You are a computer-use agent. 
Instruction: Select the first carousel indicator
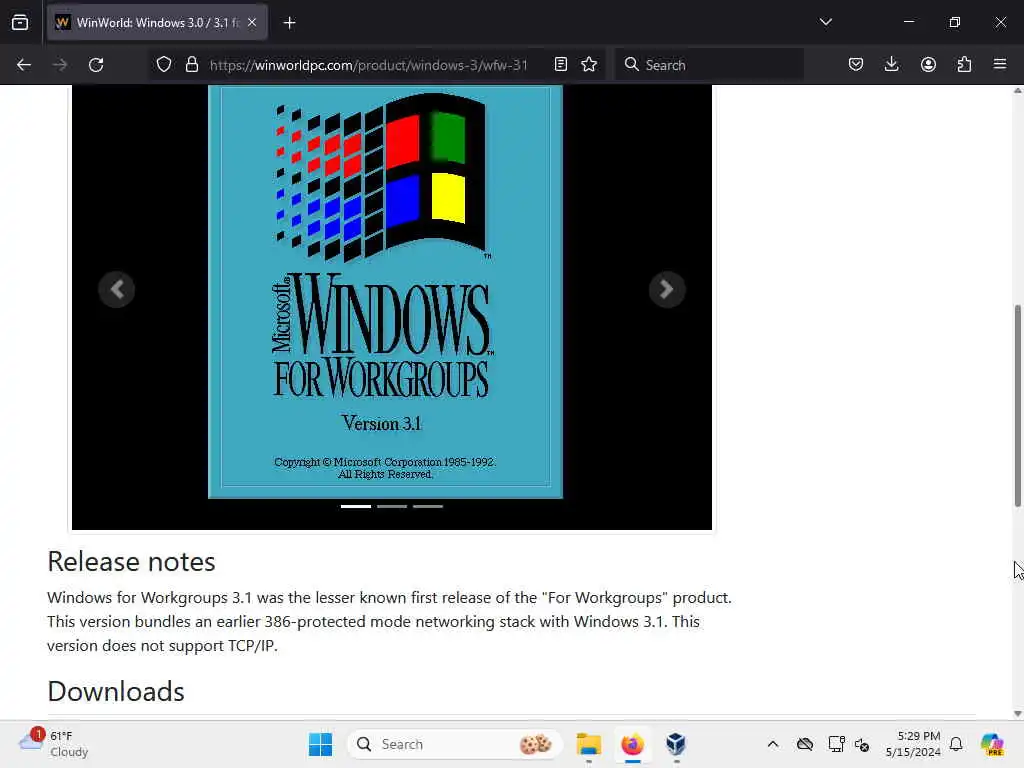[356, 506]
